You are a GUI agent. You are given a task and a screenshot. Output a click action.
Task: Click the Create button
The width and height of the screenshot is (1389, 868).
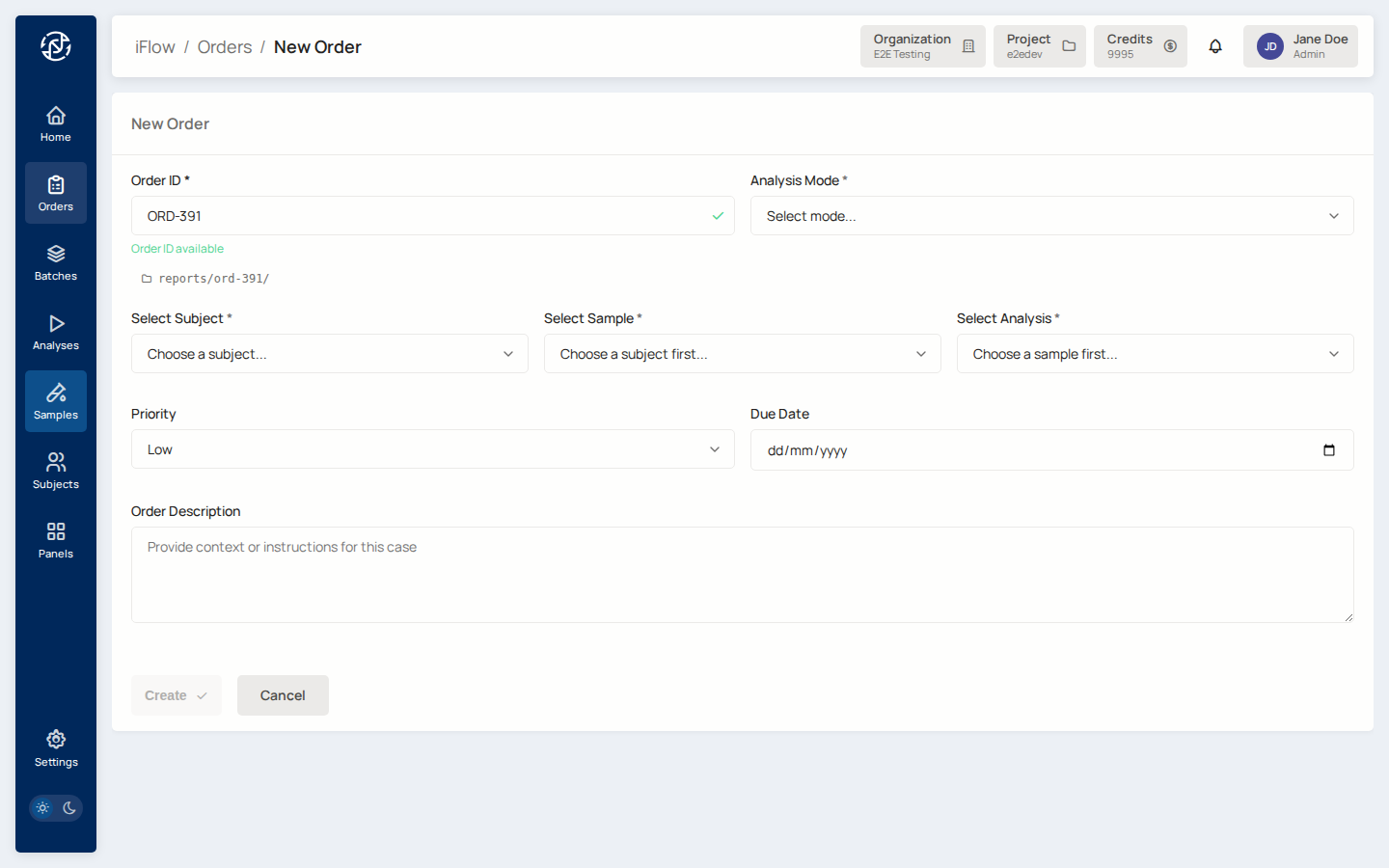pyautogui.click(x=177, y=695)
